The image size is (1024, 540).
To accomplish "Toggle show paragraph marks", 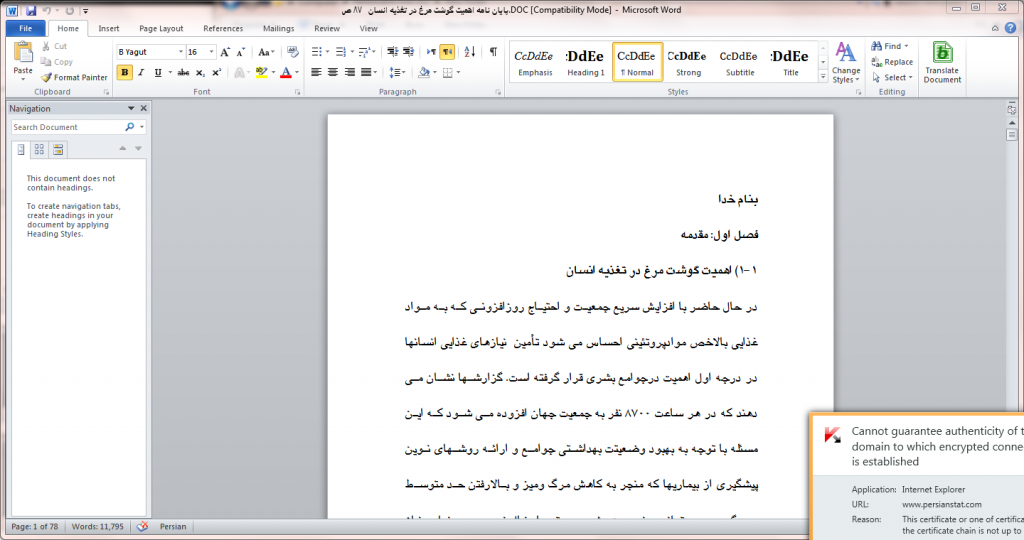I will [493, 52].
